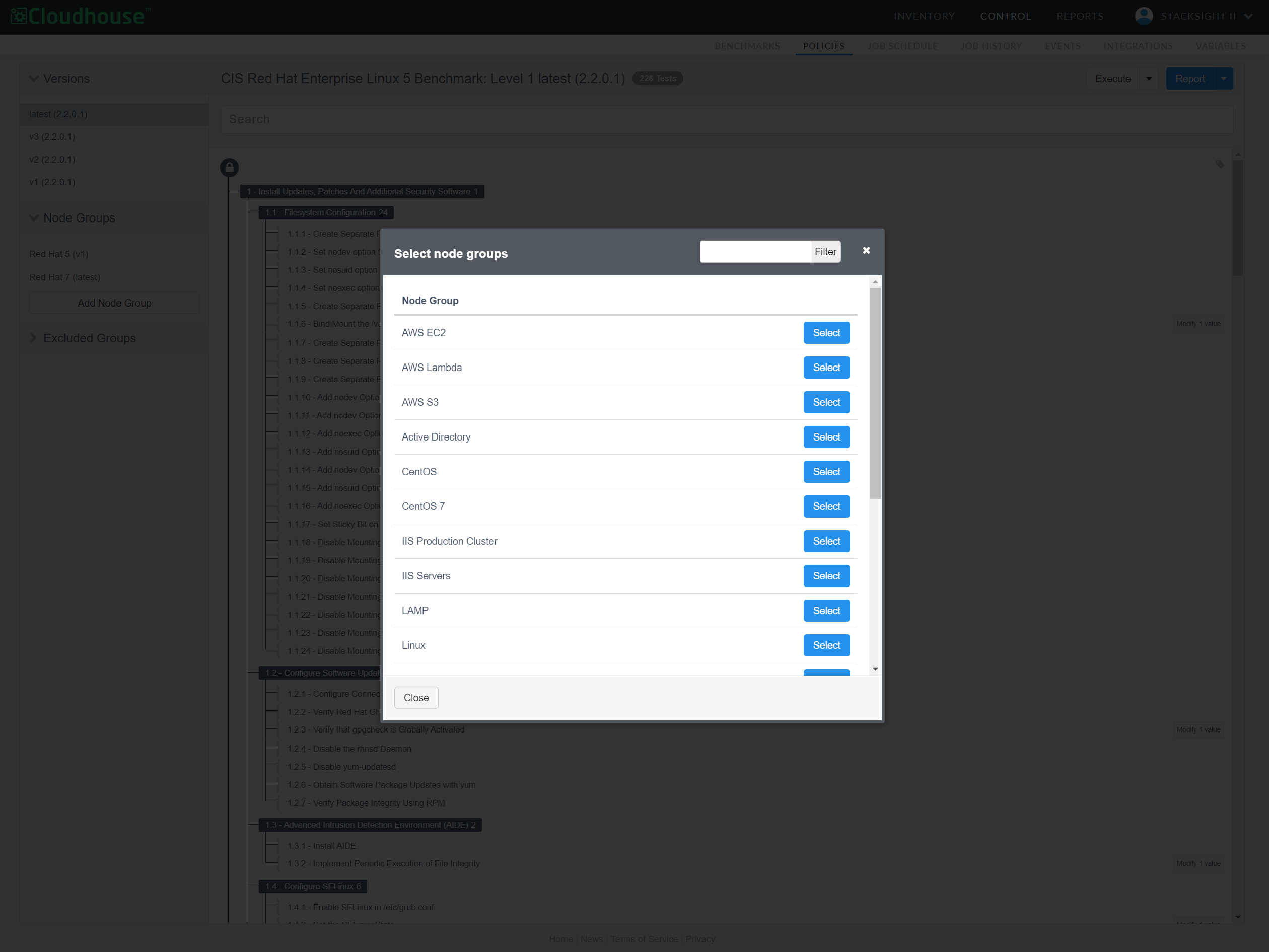Screen dimensions: 1269x952
Task: Collapse the Versions section chevron
Action: pyautogui.click(x=34, y=79)
